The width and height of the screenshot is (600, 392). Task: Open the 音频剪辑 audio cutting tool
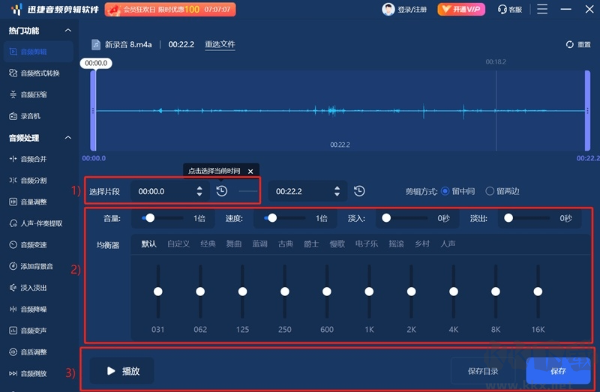click(38, 52)
